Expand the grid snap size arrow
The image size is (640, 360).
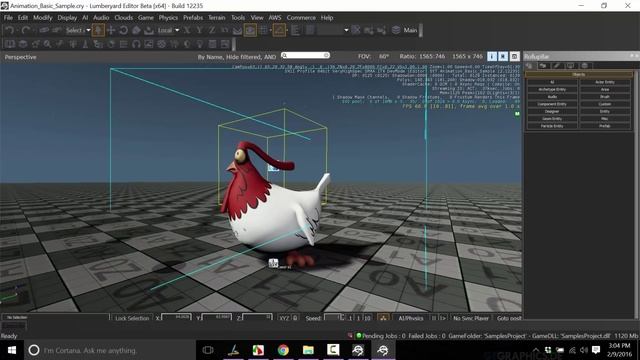[270, 30]
